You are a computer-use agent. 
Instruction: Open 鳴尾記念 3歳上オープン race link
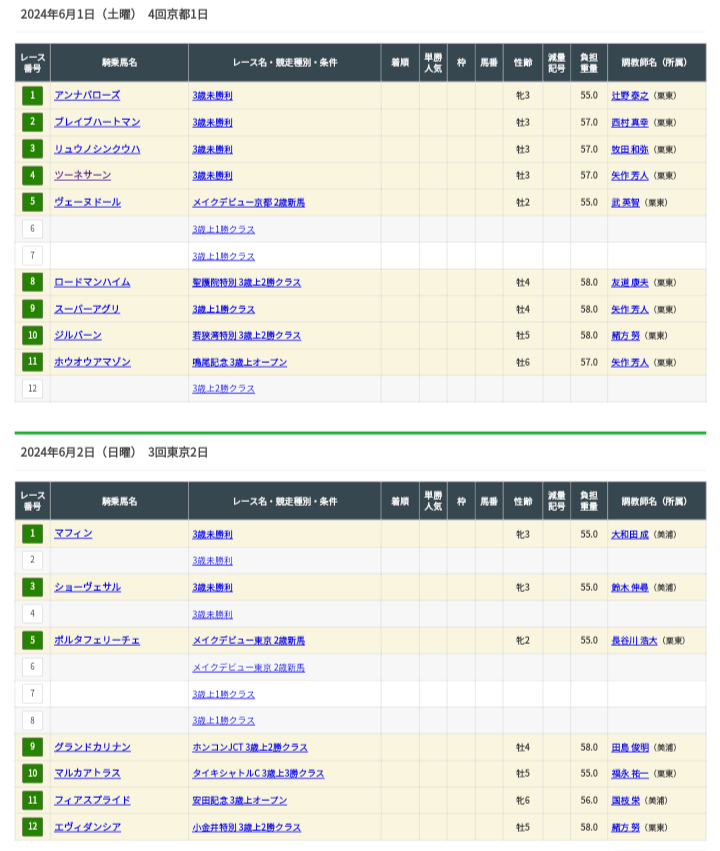coord(239,363)
